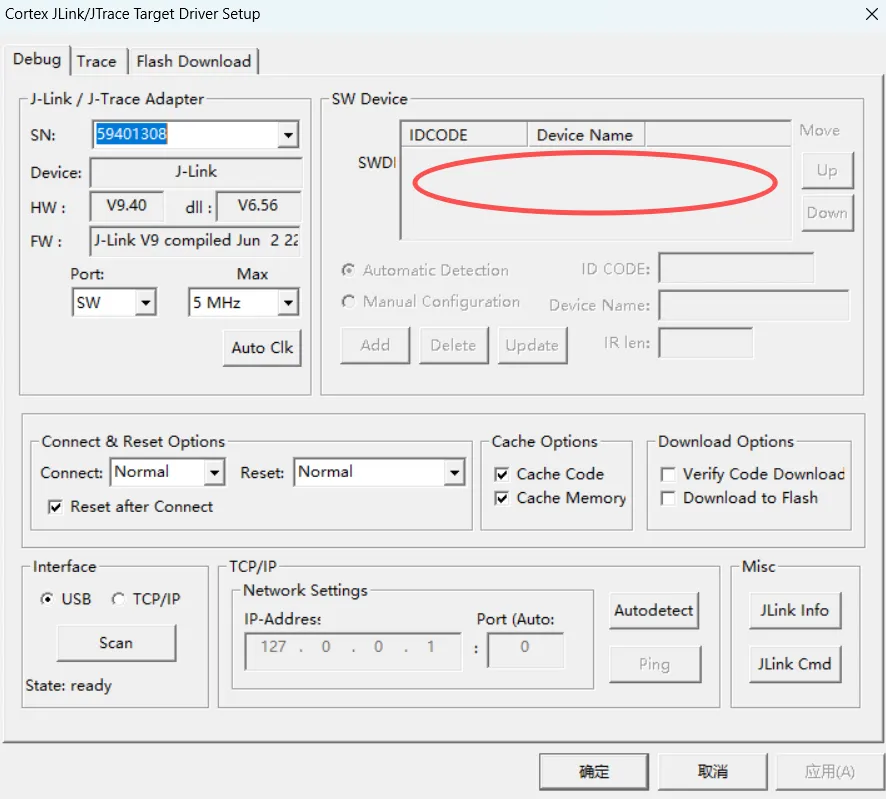This screenshot has width=886, height=799.
Task: Click the Device Name column header
Action: 586,135
